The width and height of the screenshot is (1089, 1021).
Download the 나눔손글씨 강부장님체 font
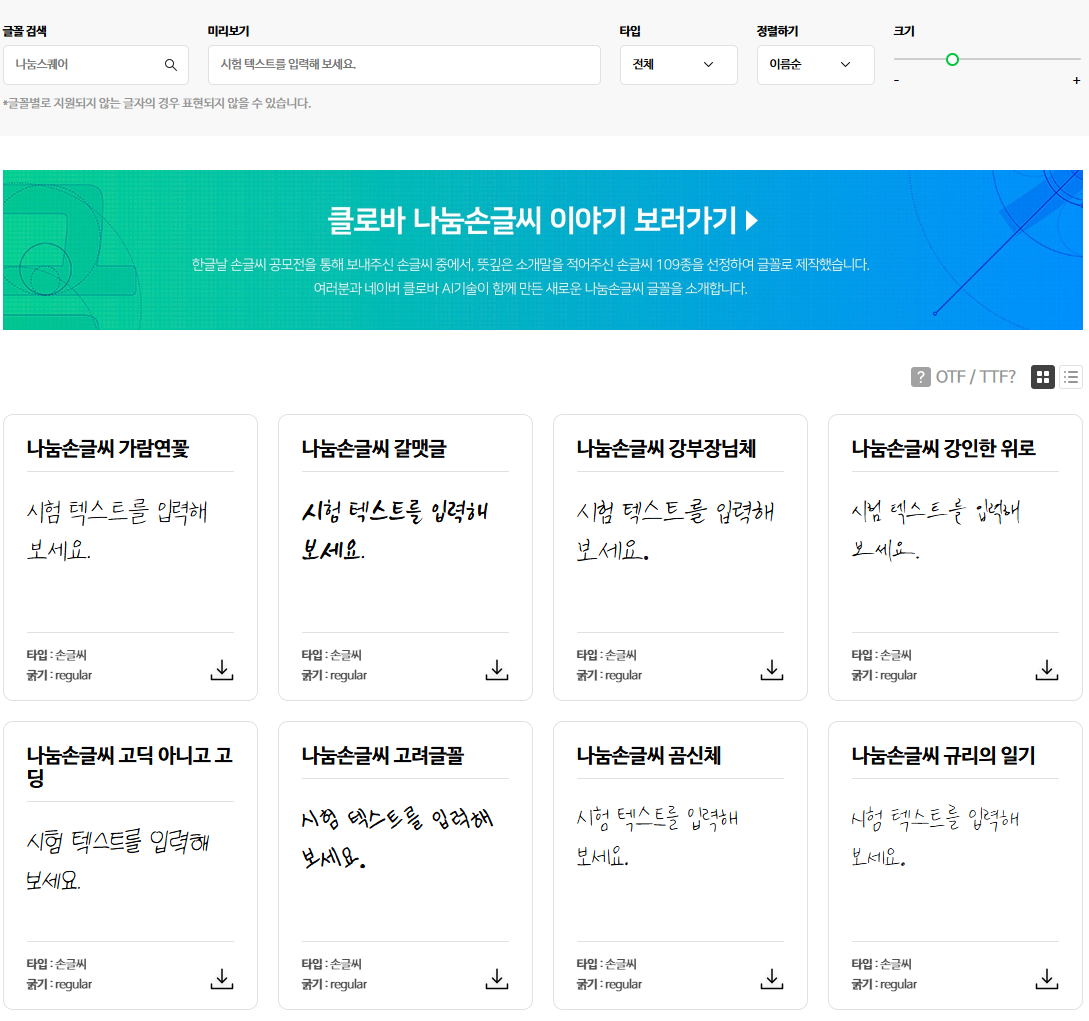click(x=771, y=671)
